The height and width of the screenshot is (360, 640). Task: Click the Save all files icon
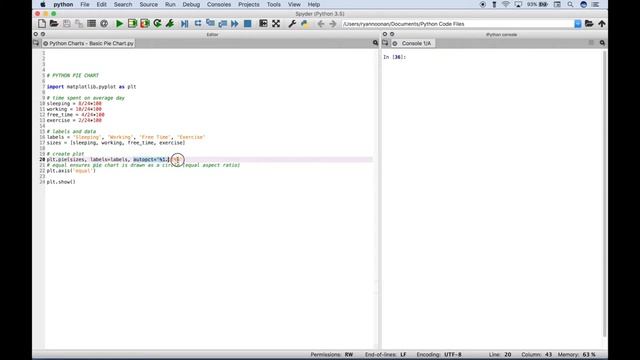click(79, 24)
